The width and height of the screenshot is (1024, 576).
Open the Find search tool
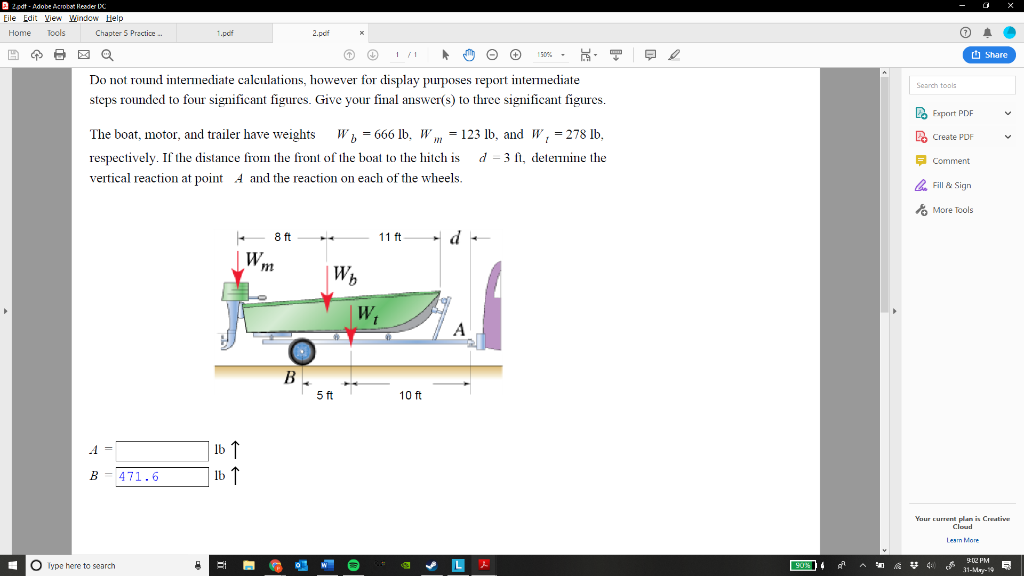pyautogui.click(x=105, y=55)
